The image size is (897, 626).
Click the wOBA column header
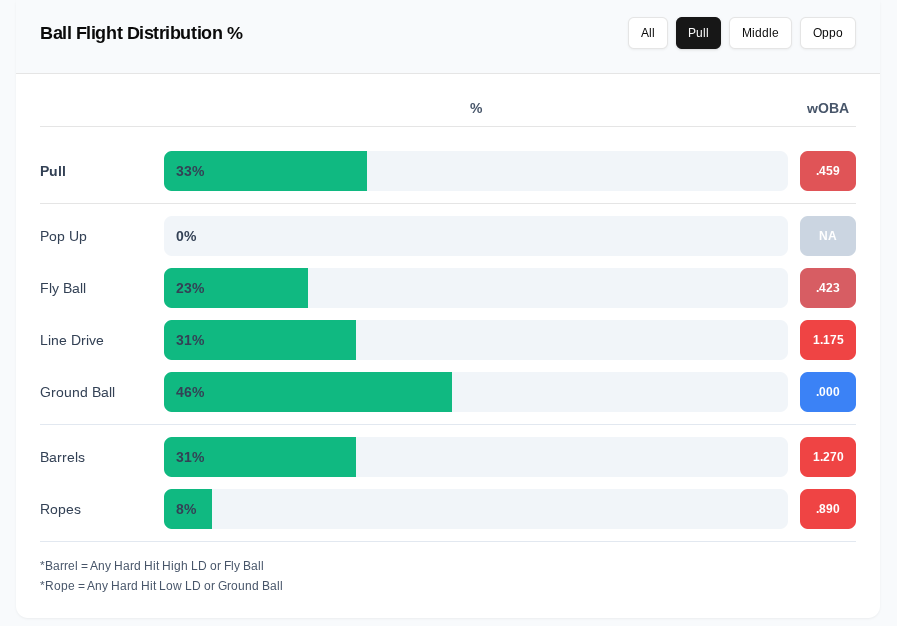pyautogui.click(x=828, y=108)
